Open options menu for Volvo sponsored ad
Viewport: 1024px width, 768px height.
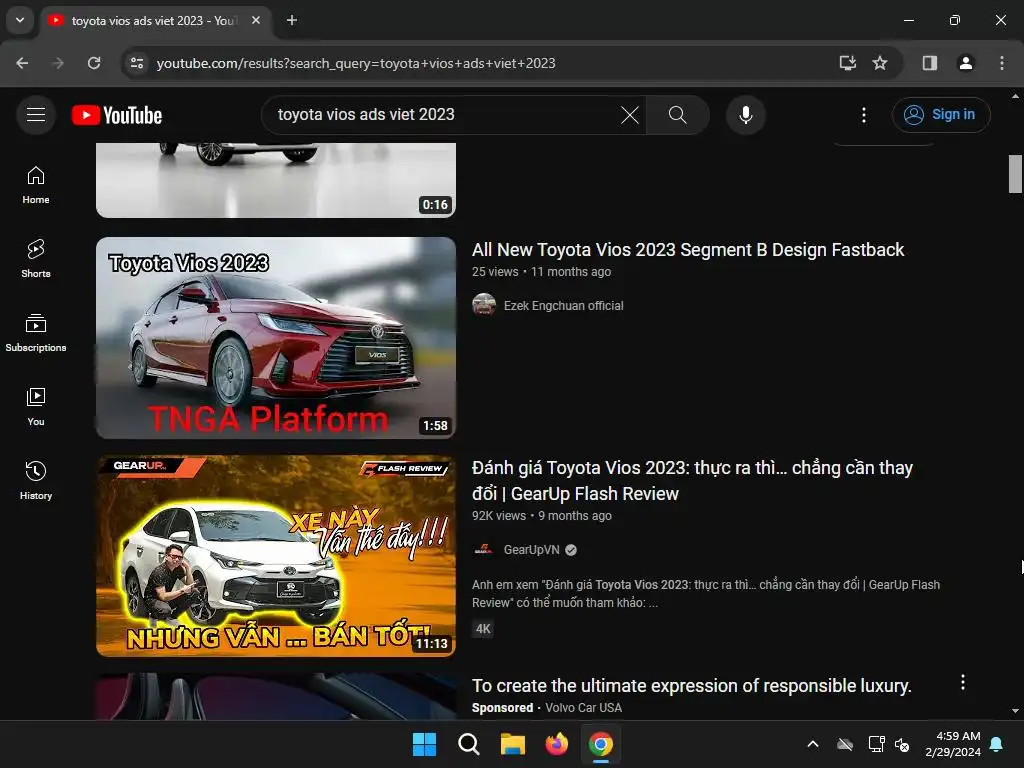click(x=963, y=682)
